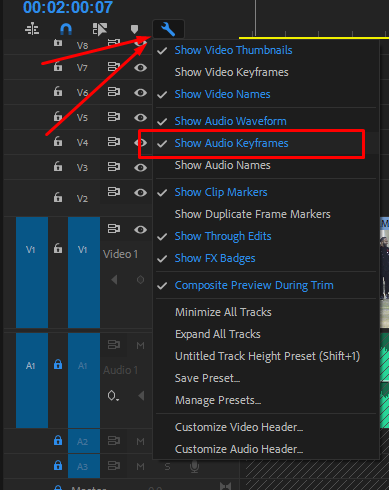Mute the Audio 1 track
The height and width of the screenshot is (490, 389).
point(140,345)
